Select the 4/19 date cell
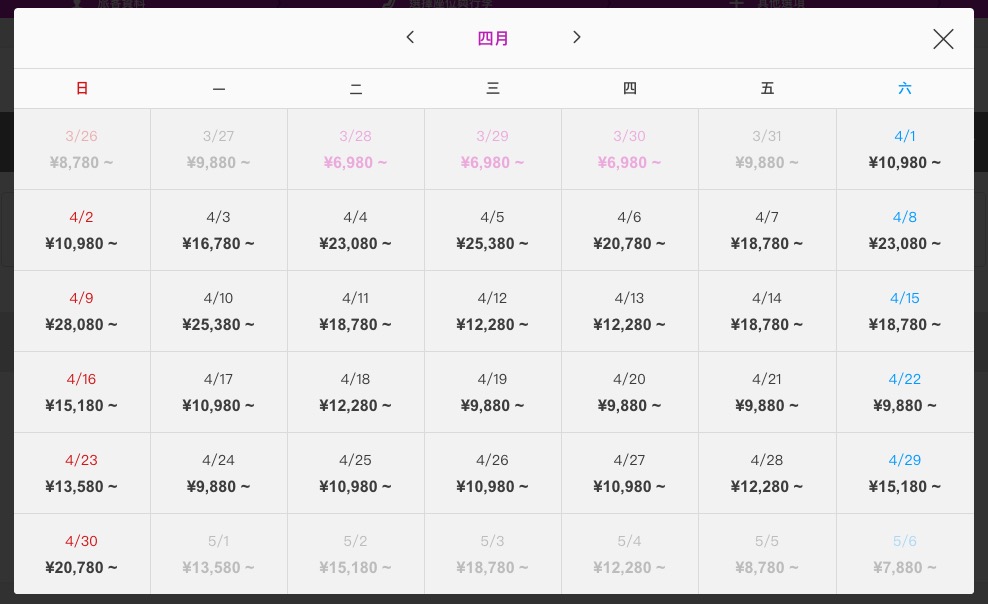 point(493,392)
